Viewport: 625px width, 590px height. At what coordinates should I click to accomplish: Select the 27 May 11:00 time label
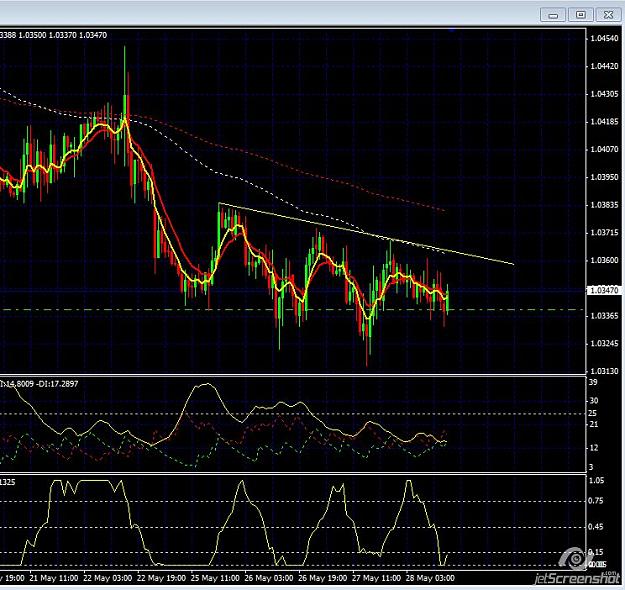[x=376, y=578]
